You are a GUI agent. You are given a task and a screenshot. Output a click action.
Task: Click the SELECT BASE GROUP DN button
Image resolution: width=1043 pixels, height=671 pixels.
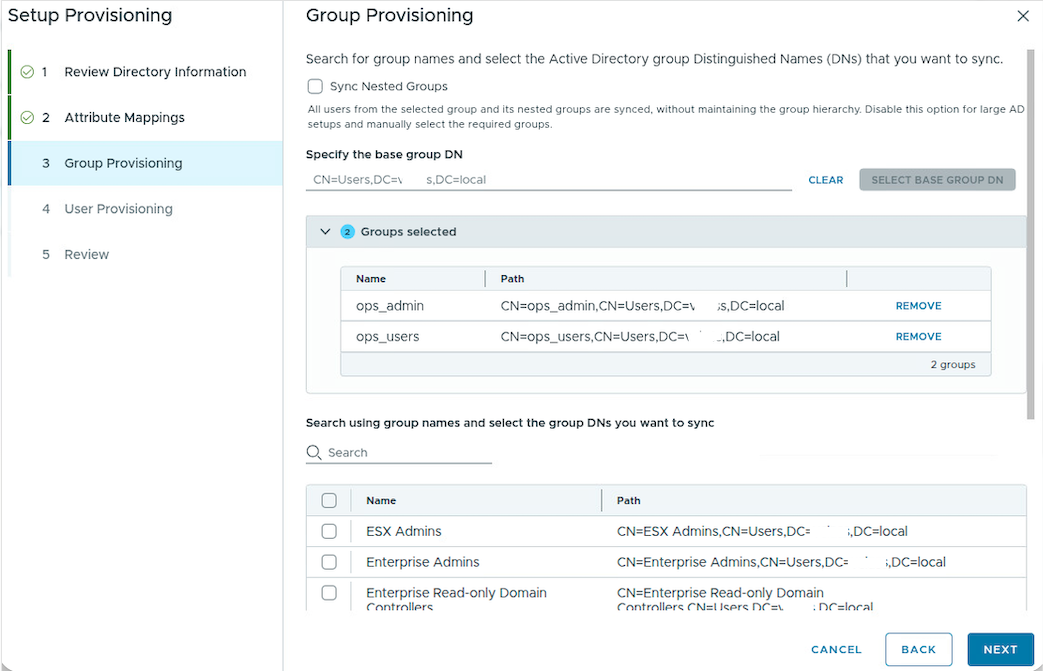[x=937, y=180]
